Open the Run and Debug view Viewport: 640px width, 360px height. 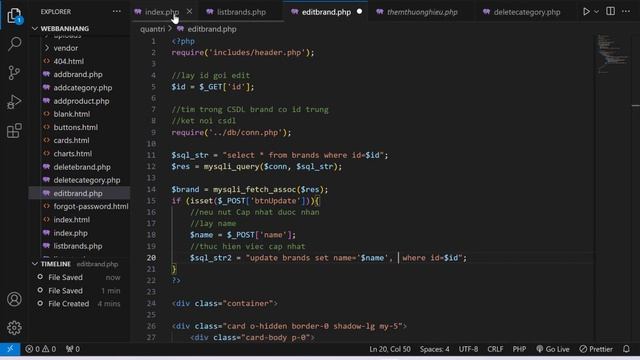point(14,102)
